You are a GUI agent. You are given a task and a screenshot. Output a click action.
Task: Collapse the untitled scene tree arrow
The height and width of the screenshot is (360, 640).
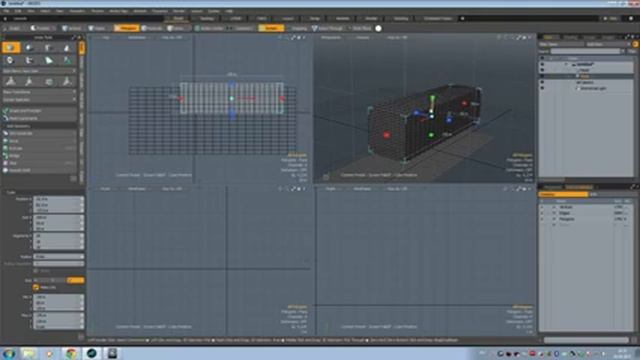[x=567, y=64]
